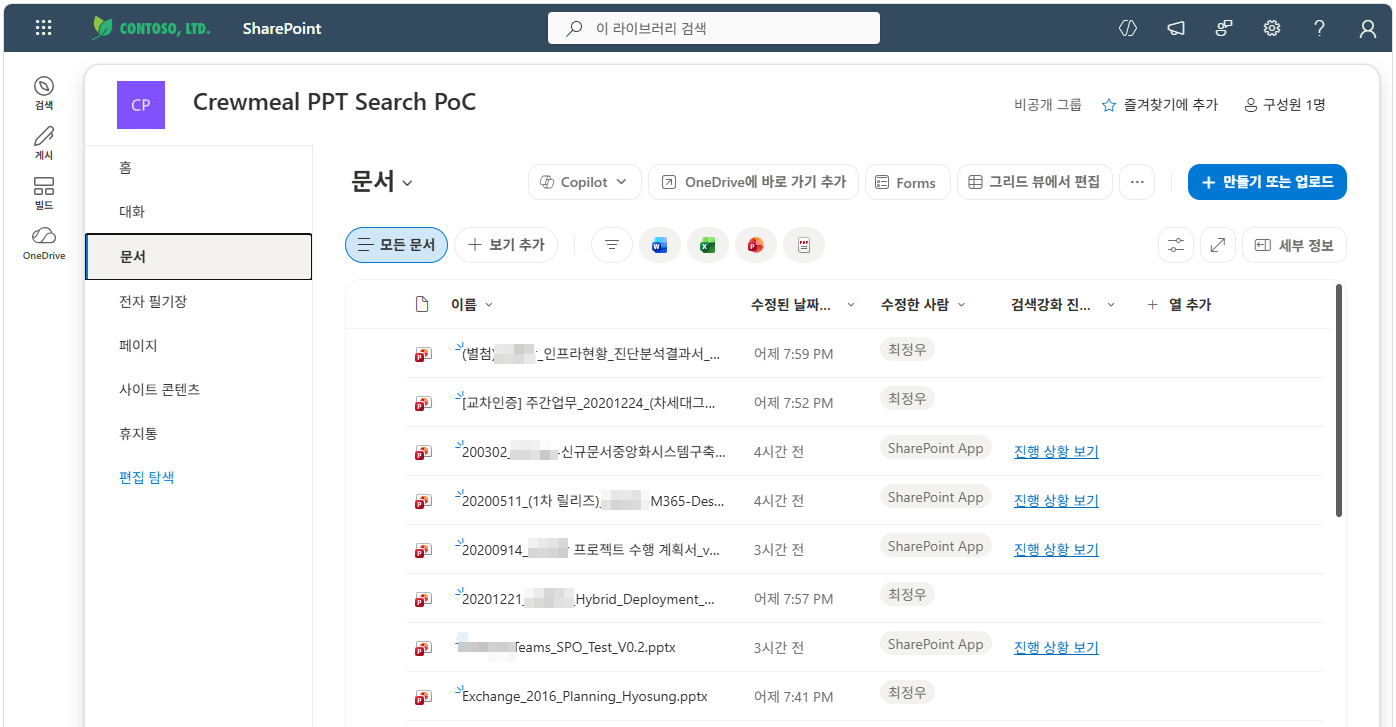
Task: Click OneDrive에 바로 가기 추가 button
Action: coord(753,182)
